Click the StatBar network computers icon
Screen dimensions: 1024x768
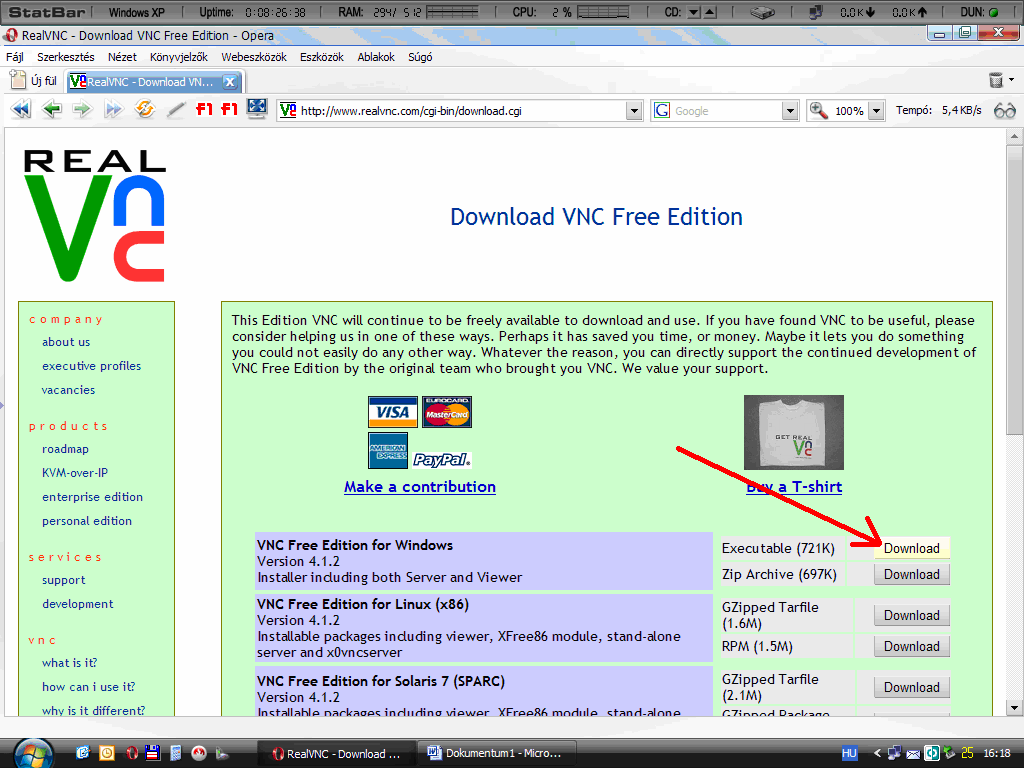817,12
